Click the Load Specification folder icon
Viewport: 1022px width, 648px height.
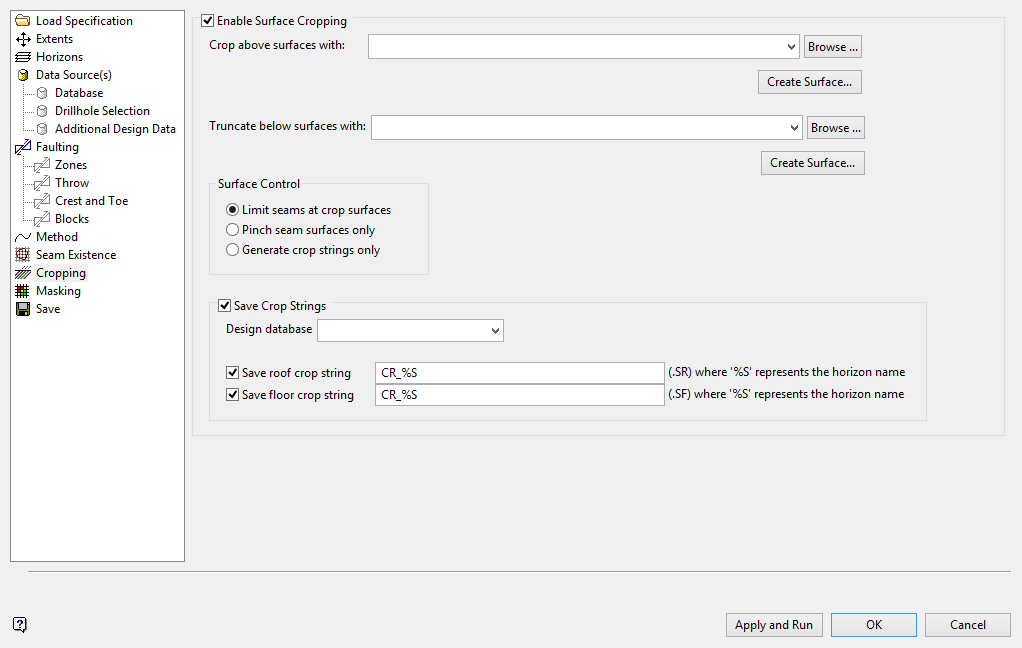(24, 21)
